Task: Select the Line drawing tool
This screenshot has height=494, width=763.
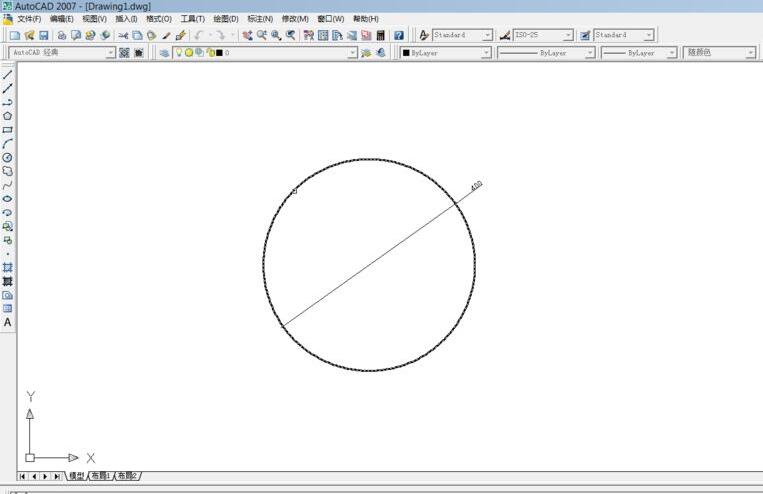Action: pos(7,75)
